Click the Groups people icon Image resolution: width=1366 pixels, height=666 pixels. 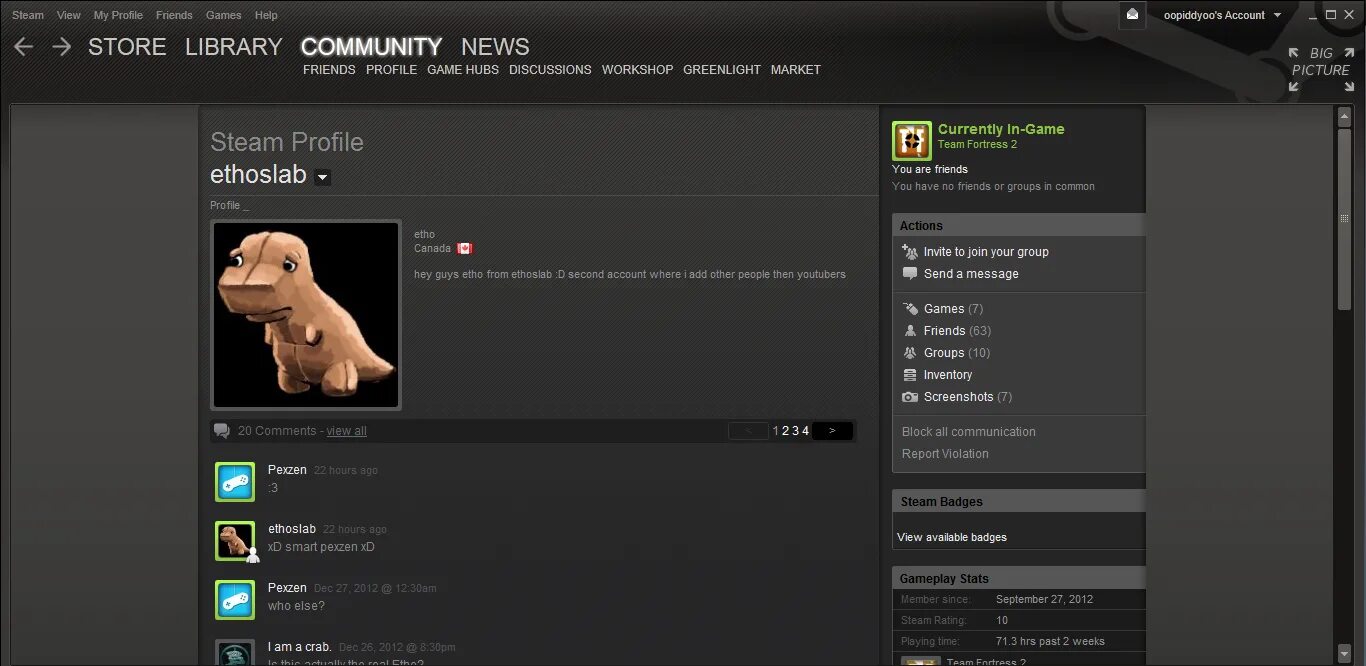(910, 353)
